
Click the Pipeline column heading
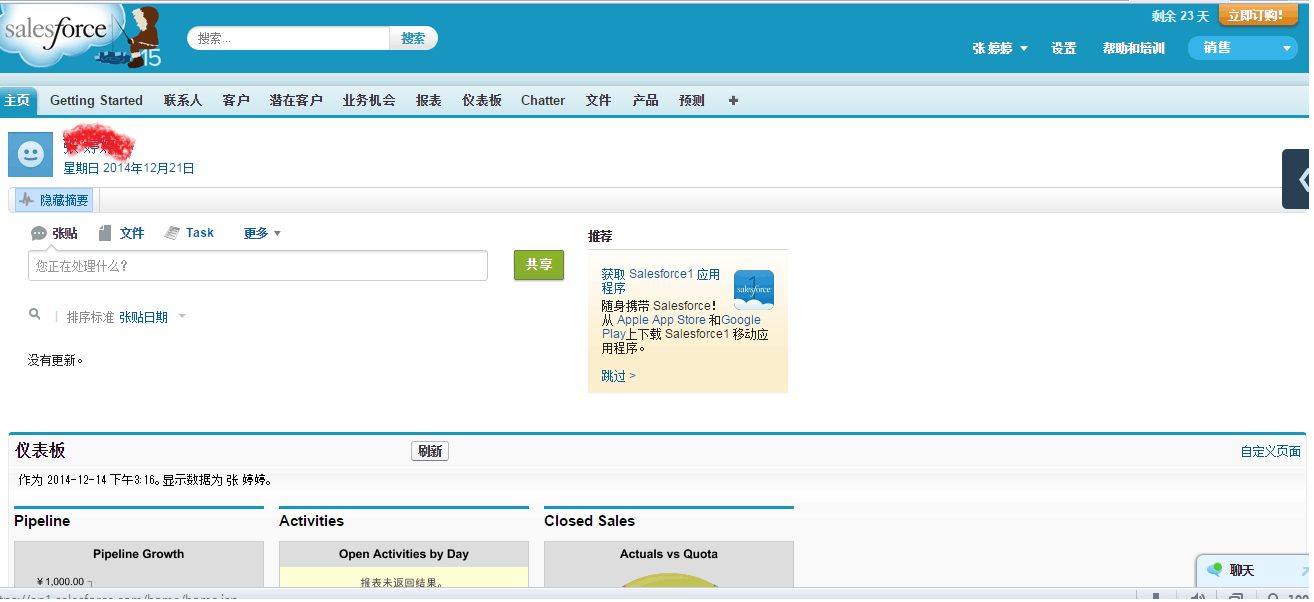click(x=42, y=521)
